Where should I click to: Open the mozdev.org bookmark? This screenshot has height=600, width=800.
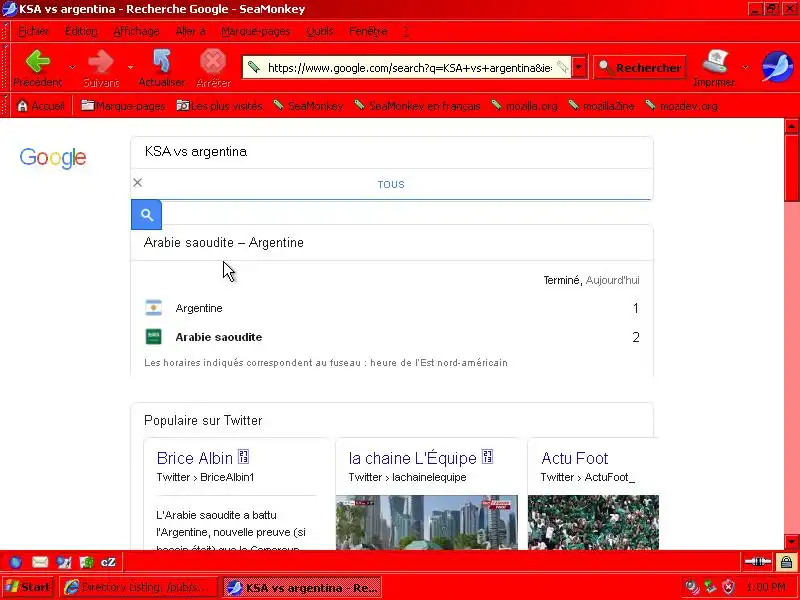click(682, 106)
